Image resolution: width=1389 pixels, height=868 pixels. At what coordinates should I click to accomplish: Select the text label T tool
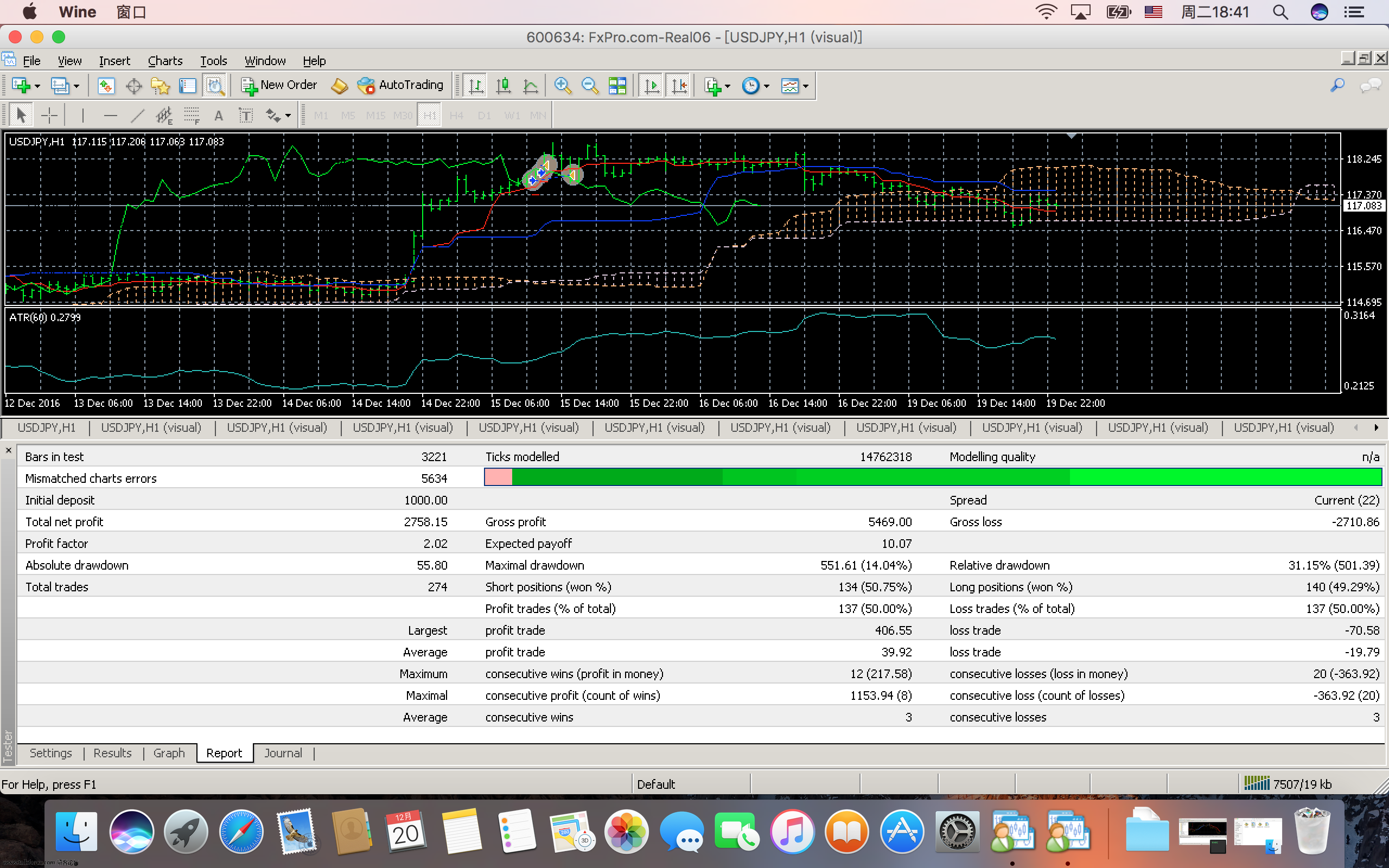click(x=246, y=116)
